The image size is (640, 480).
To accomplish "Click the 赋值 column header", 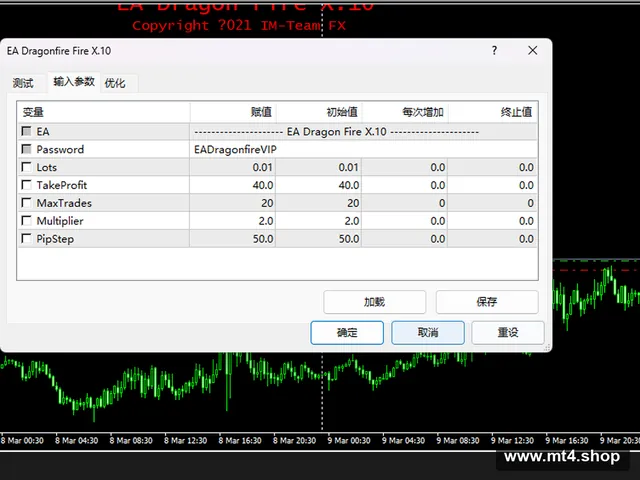I will (x=233, y=112).
